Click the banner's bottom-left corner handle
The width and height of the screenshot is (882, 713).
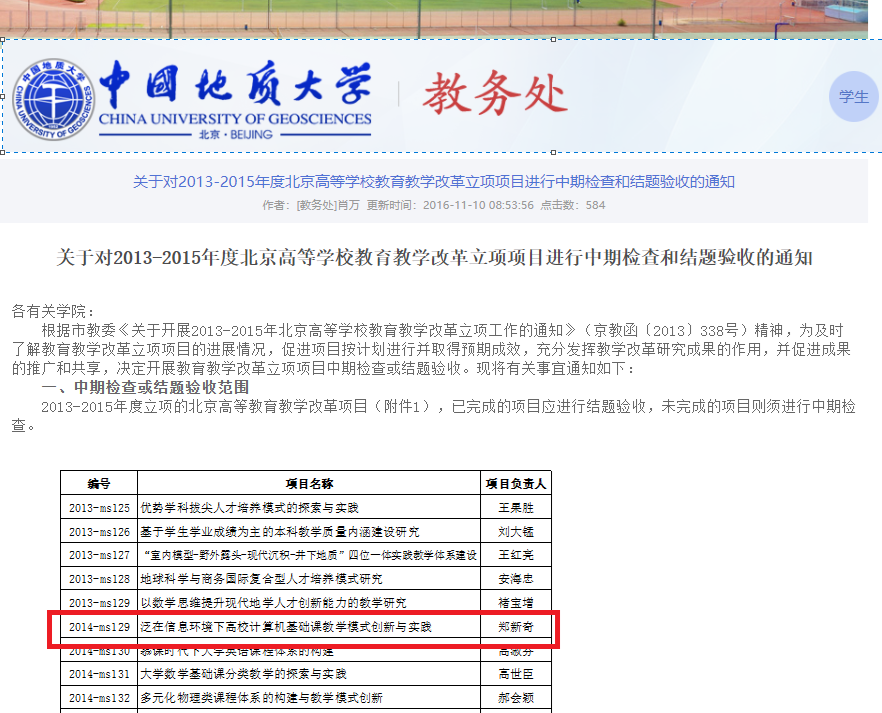(3, 153)
